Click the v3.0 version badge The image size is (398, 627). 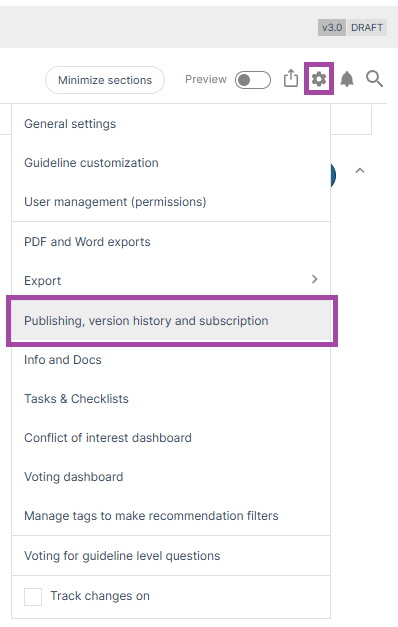[332, 28]
